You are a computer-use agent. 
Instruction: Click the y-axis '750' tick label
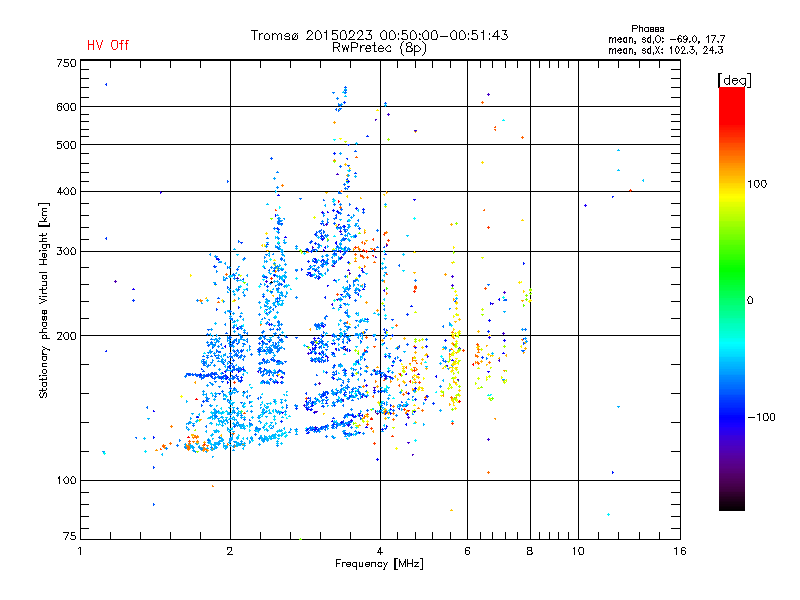66,63
